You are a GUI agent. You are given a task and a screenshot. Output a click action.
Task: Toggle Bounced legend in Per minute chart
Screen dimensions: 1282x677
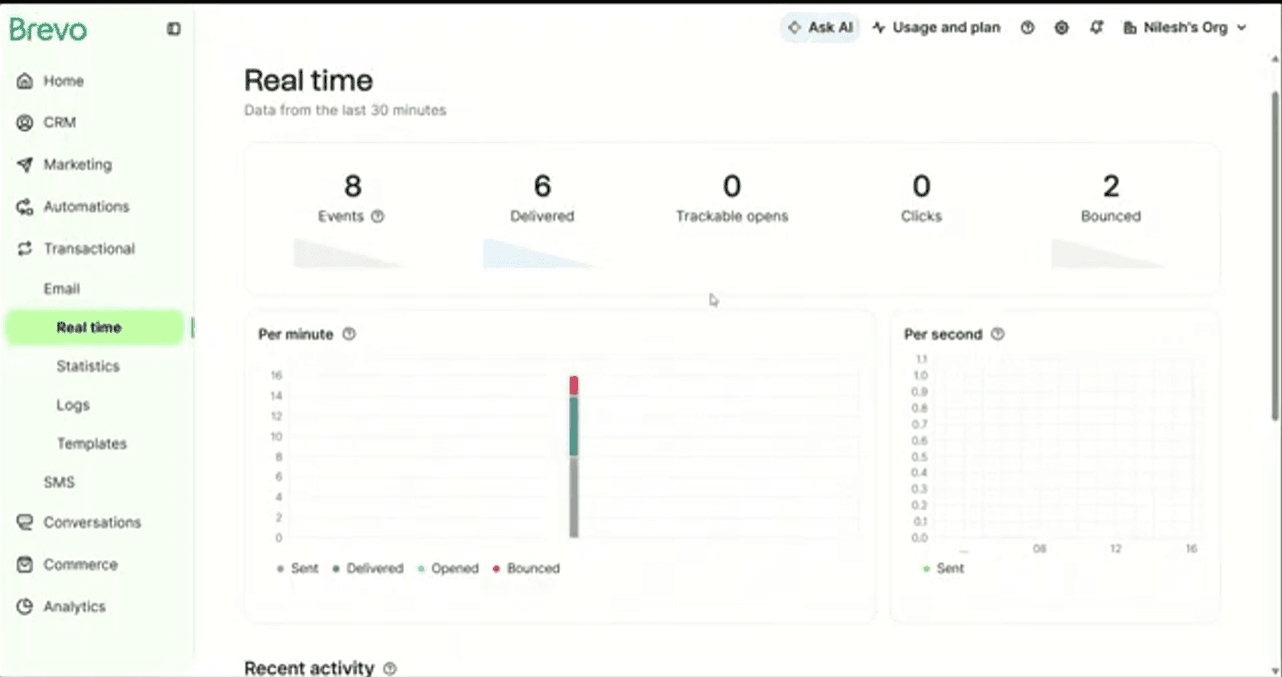click(x=526, y=568)
